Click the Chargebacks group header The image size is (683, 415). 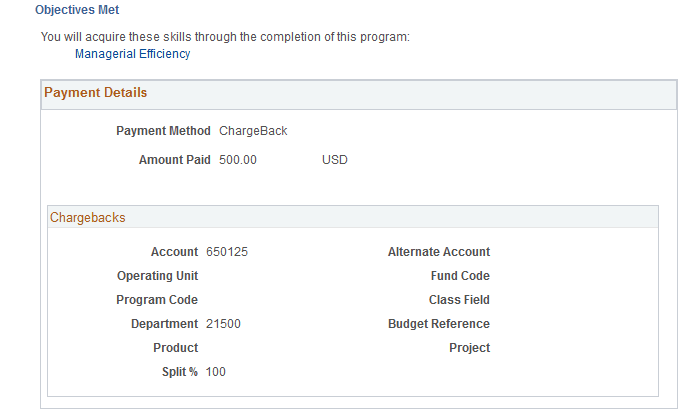tap(88, 217)
